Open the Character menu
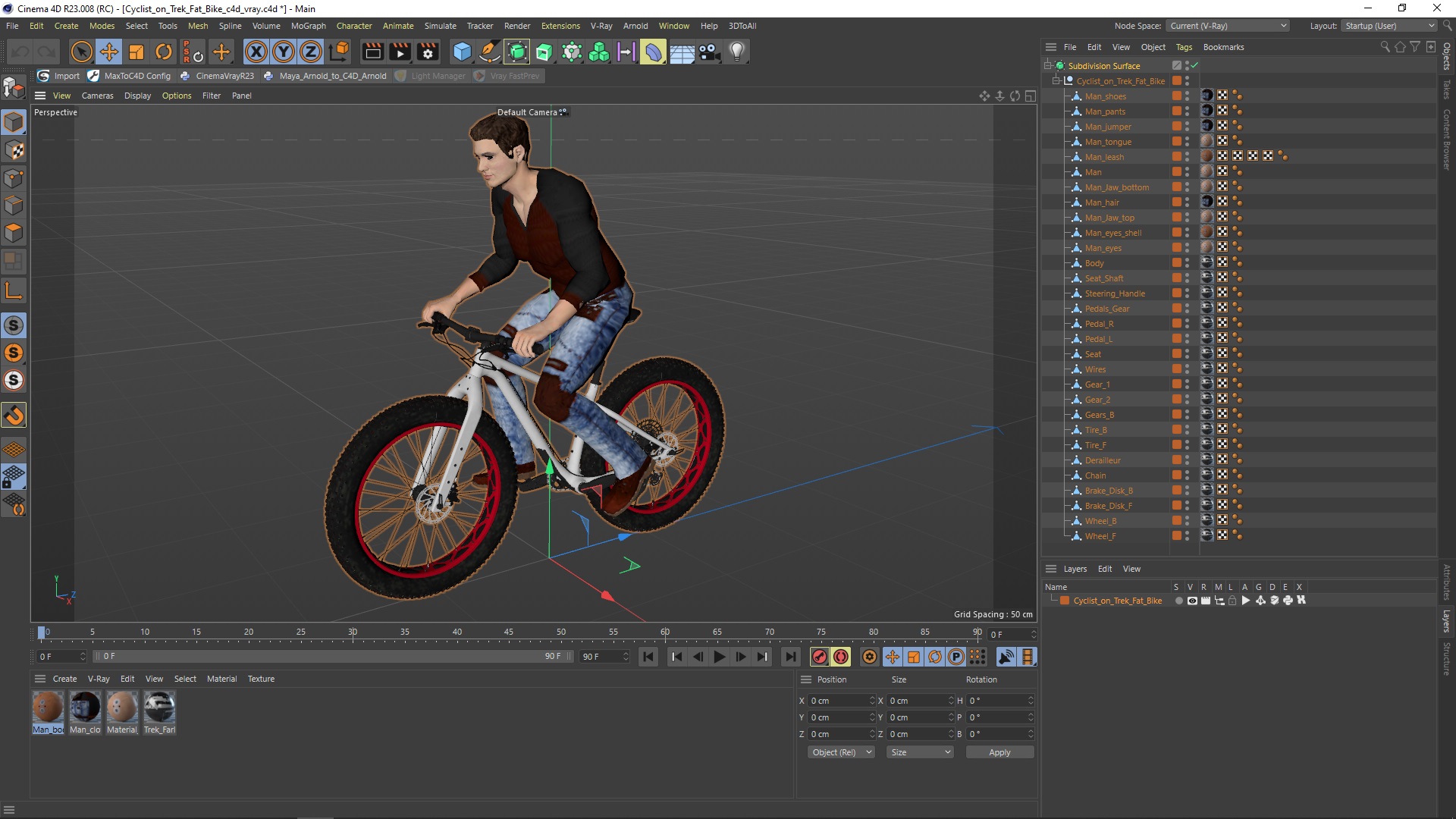This screenshot has width=1456, height=819. (354, 26)
